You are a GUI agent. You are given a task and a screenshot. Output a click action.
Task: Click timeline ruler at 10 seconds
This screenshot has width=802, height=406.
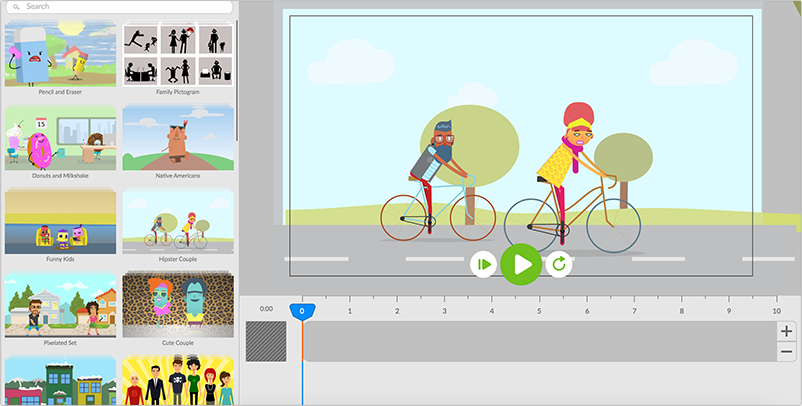776,310
